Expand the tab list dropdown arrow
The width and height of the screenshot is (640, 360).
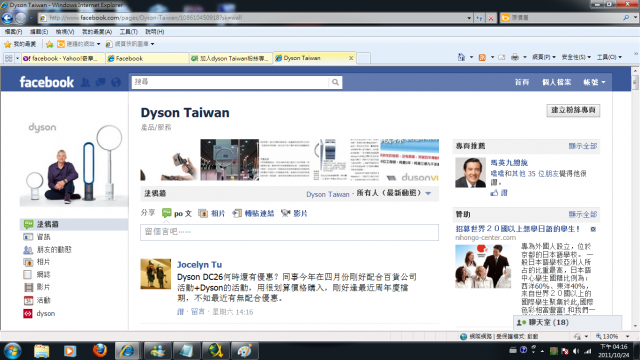17,58
